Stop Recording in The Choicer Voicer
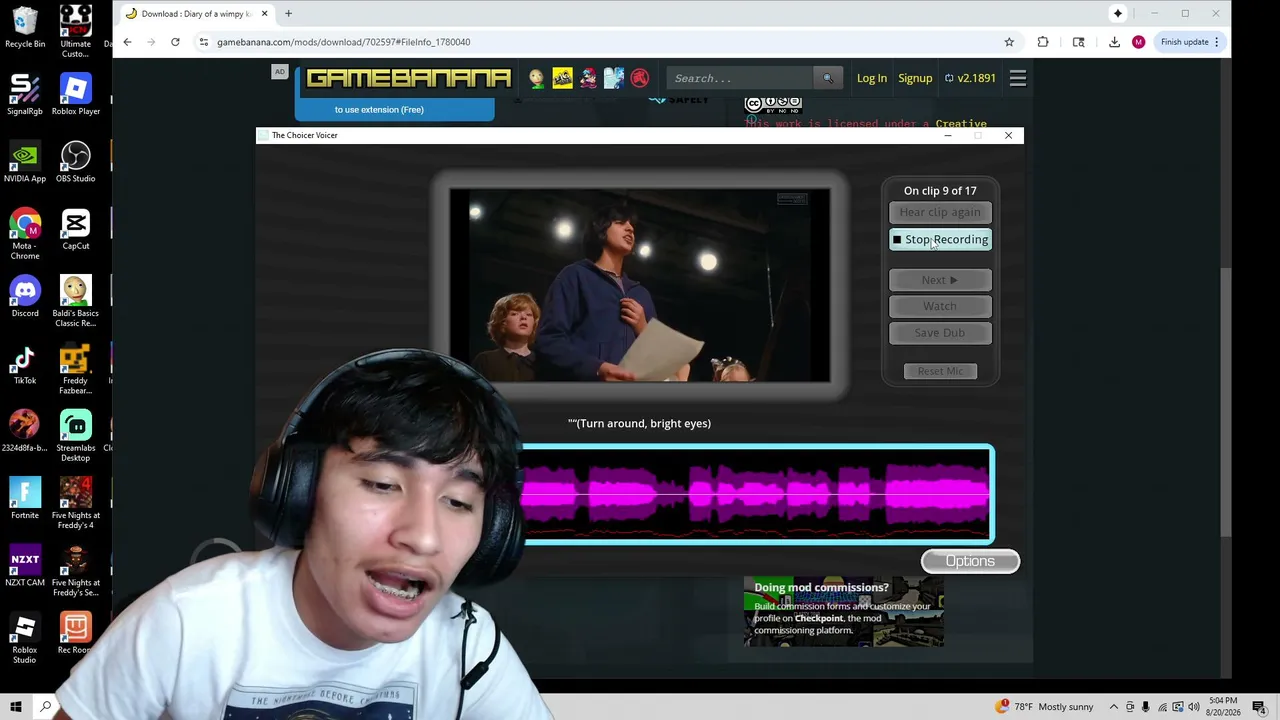Image resolution: width=1280 pixels, height=720 pixels. coord(940,239)
